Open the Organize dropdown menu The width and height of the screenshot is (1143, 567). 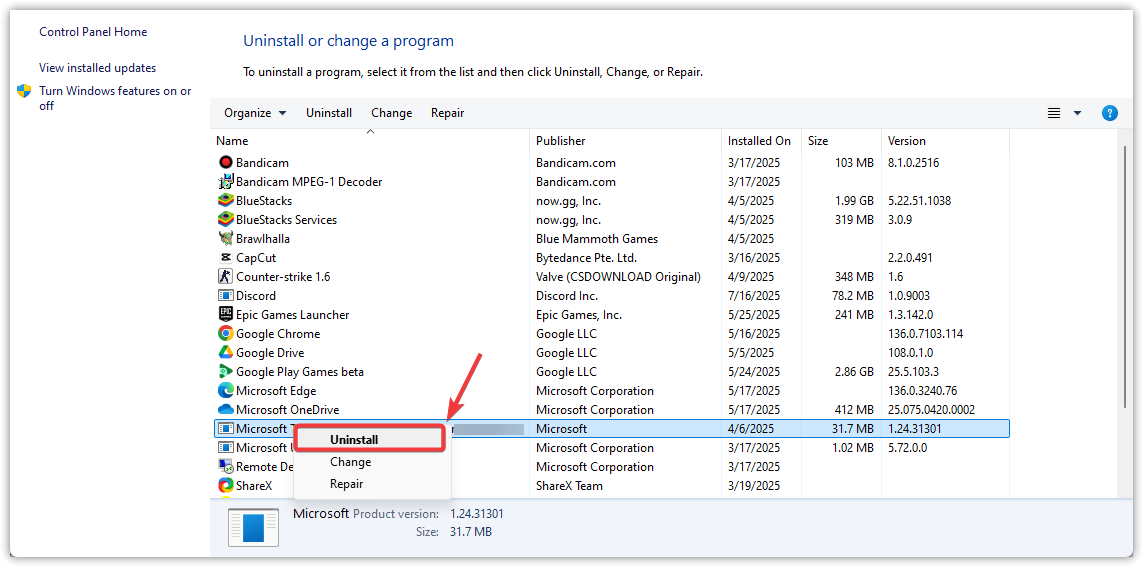pos(255,113)
